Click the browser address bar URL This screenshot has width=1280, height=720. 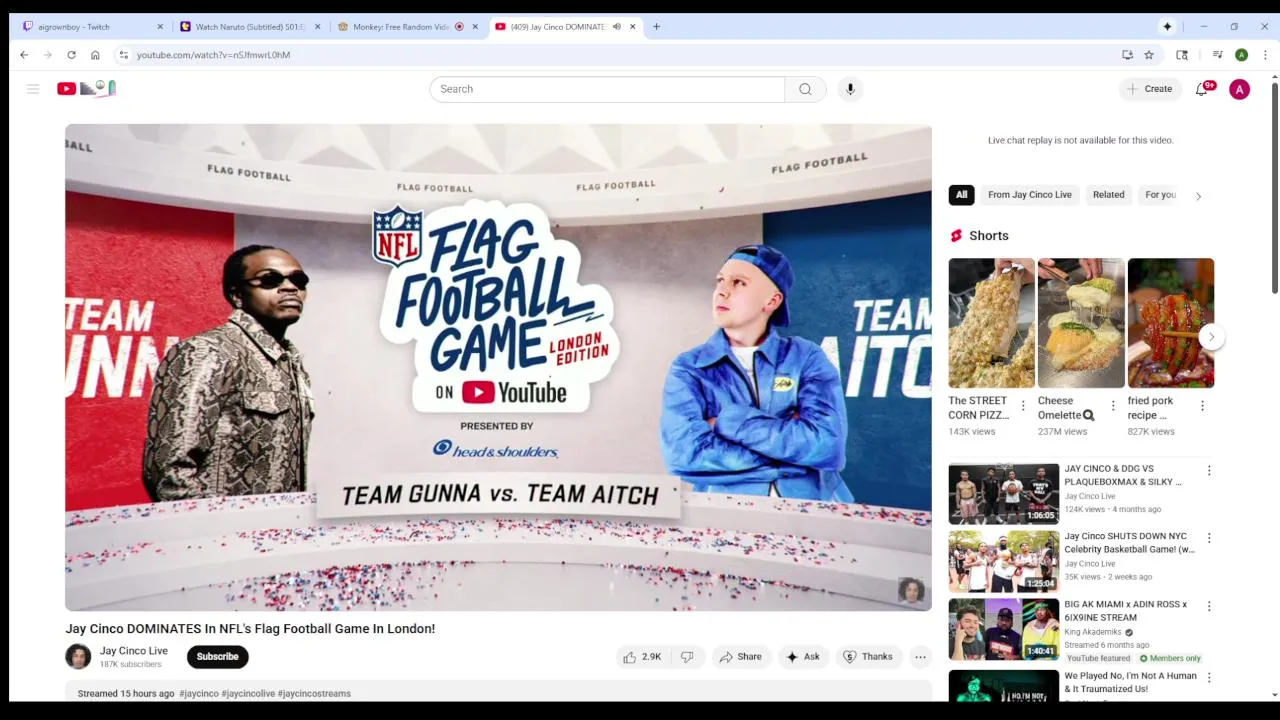(213, 55)
